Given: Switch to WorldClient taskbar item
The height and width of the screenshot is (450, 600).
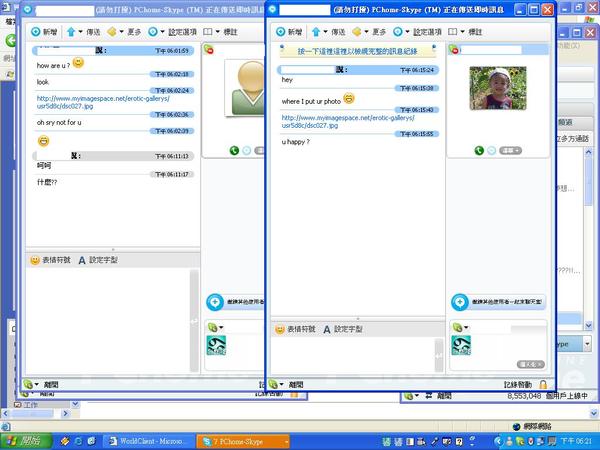Looking at the screenshot, I should pyautogui.click(x=148, y=441).
